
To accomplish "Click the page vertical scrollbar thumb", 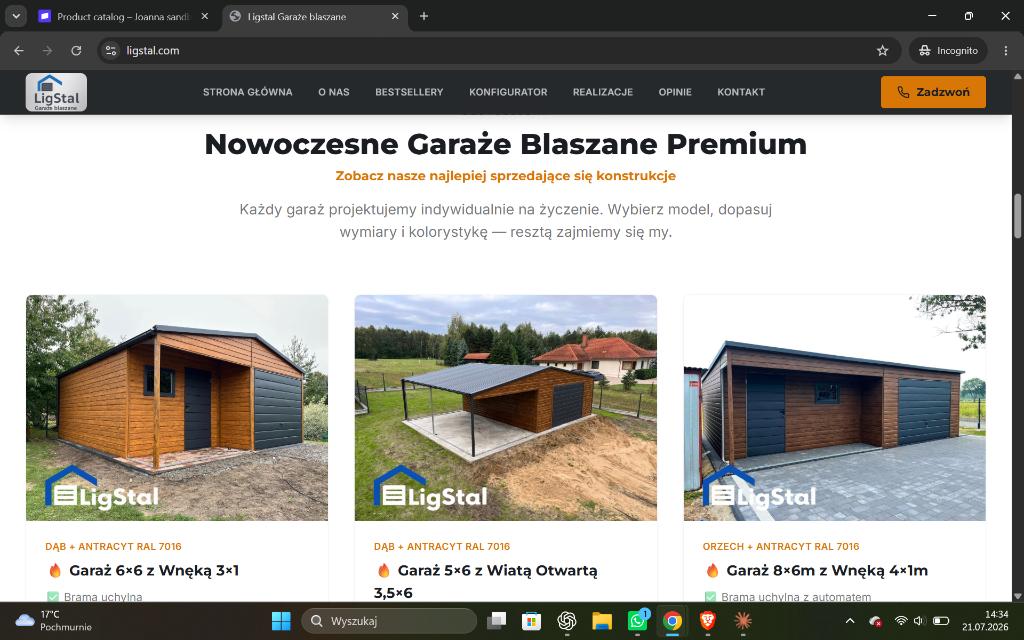I will [x=1017, y=216].
